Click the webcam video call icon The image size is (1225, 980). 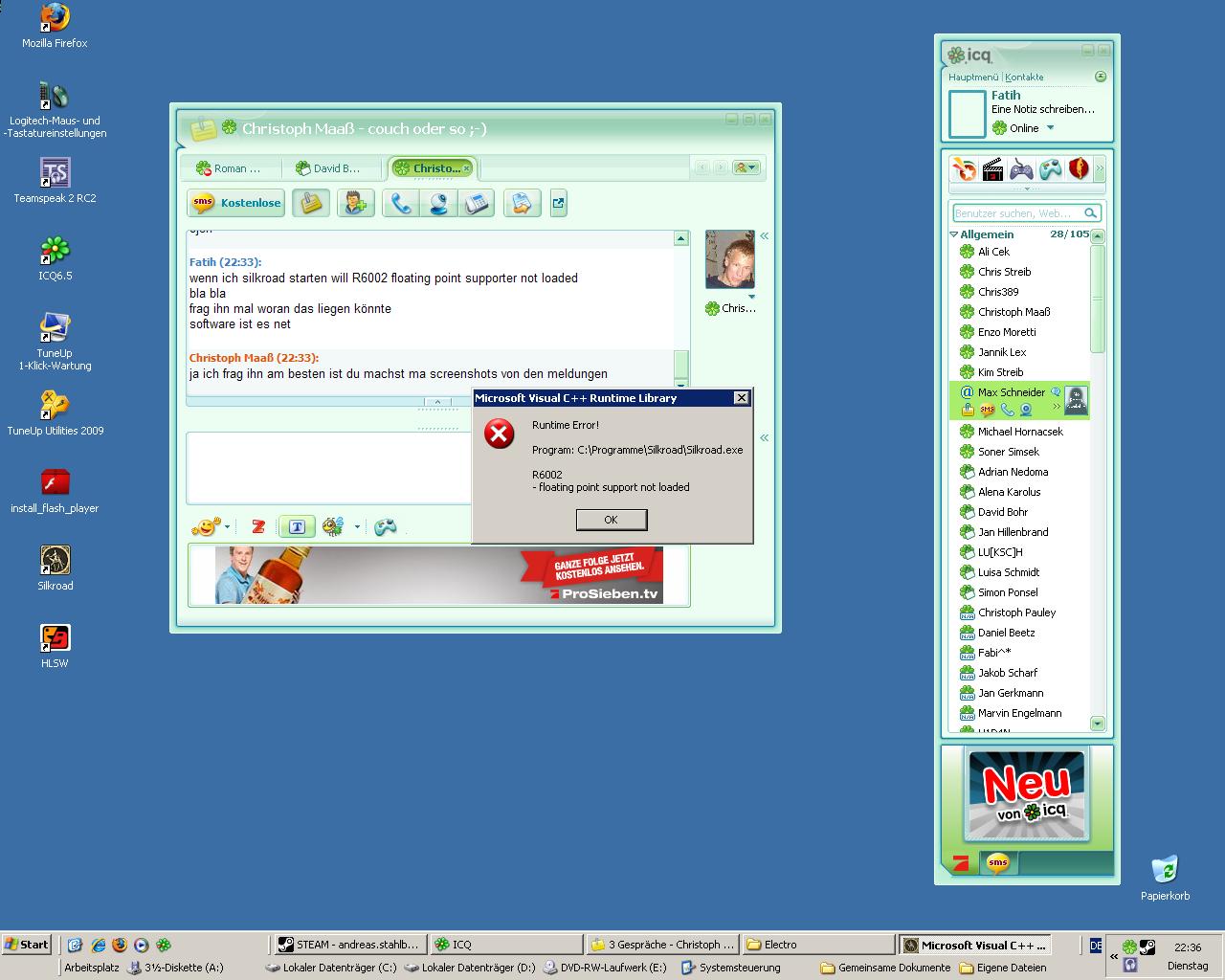click(x=439, y=203)
